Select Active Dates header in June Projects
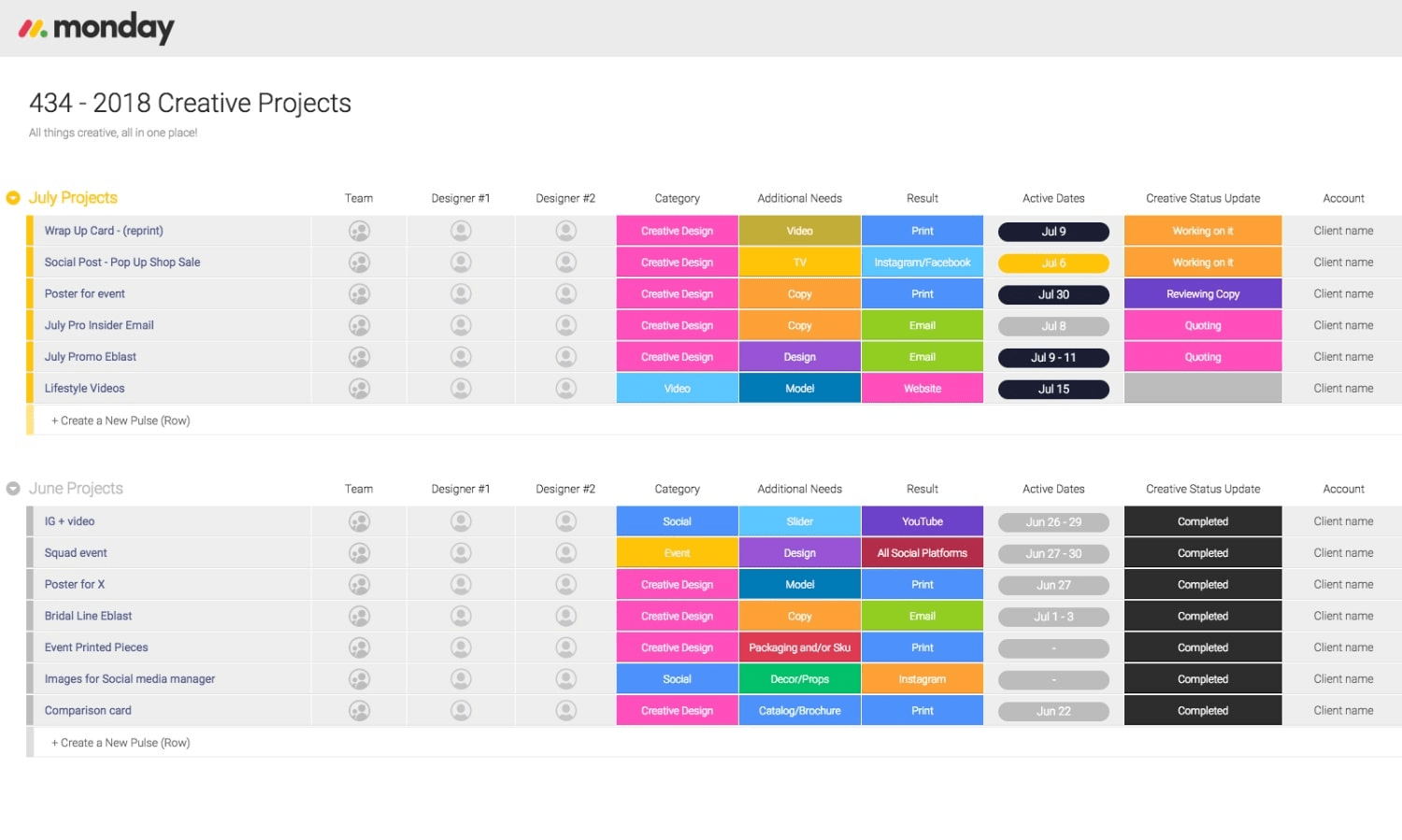 (1053, 489)
